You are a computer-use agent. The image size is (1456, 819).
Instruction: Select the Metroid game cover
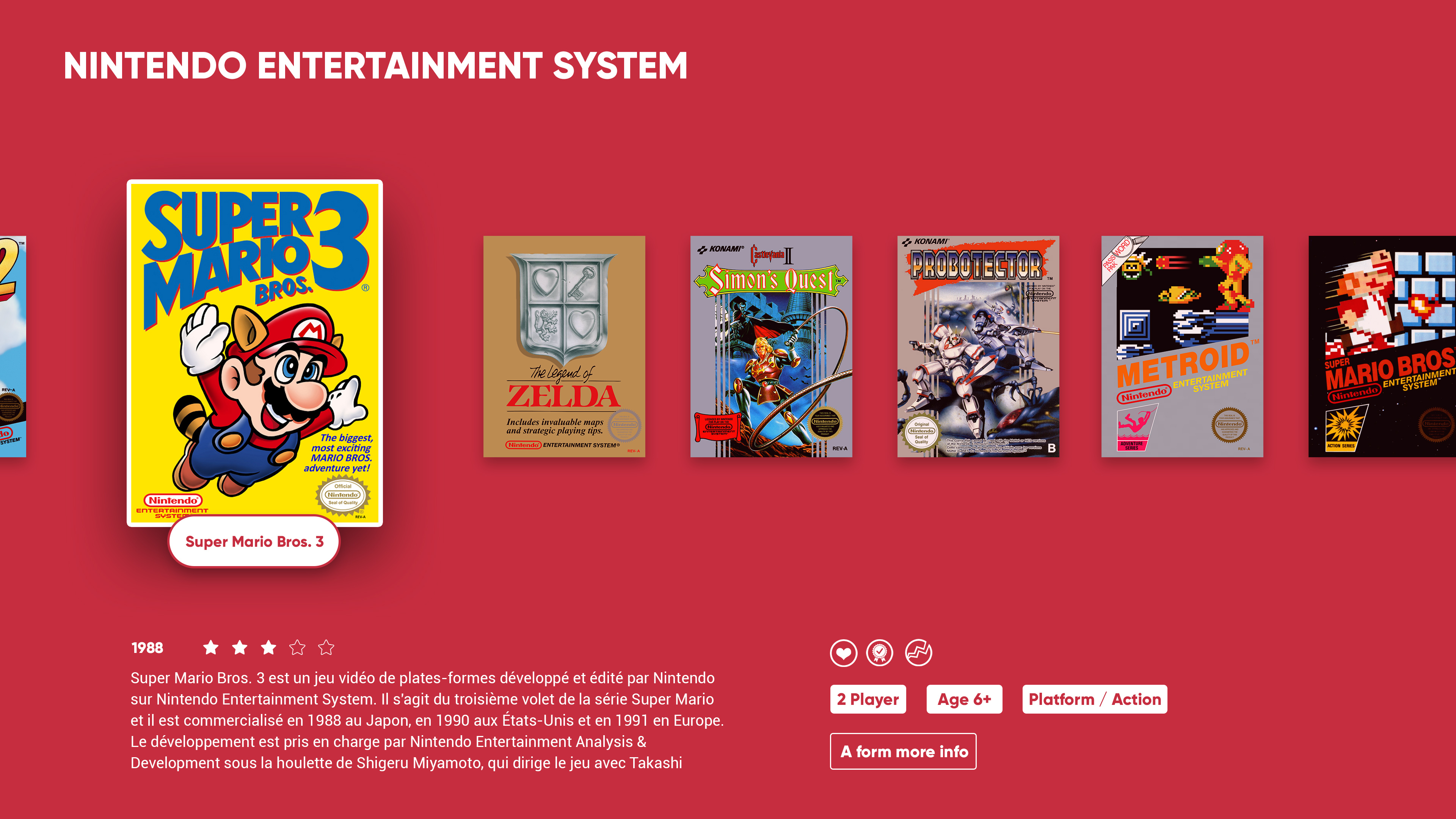point(1183,347)
